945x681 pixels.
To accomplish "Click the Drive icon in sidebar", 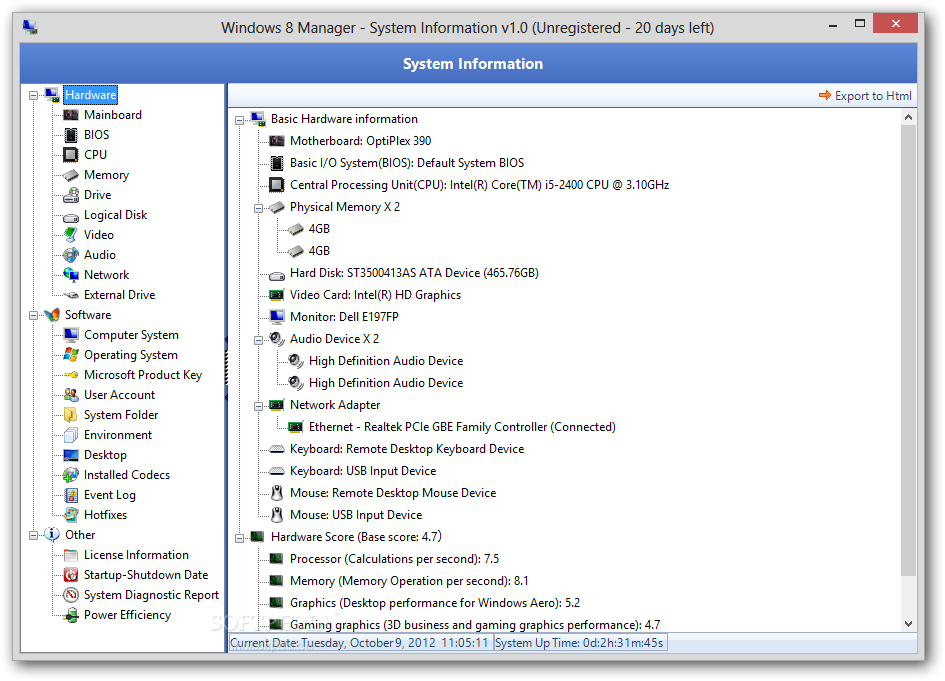I will tap(71, 195).
